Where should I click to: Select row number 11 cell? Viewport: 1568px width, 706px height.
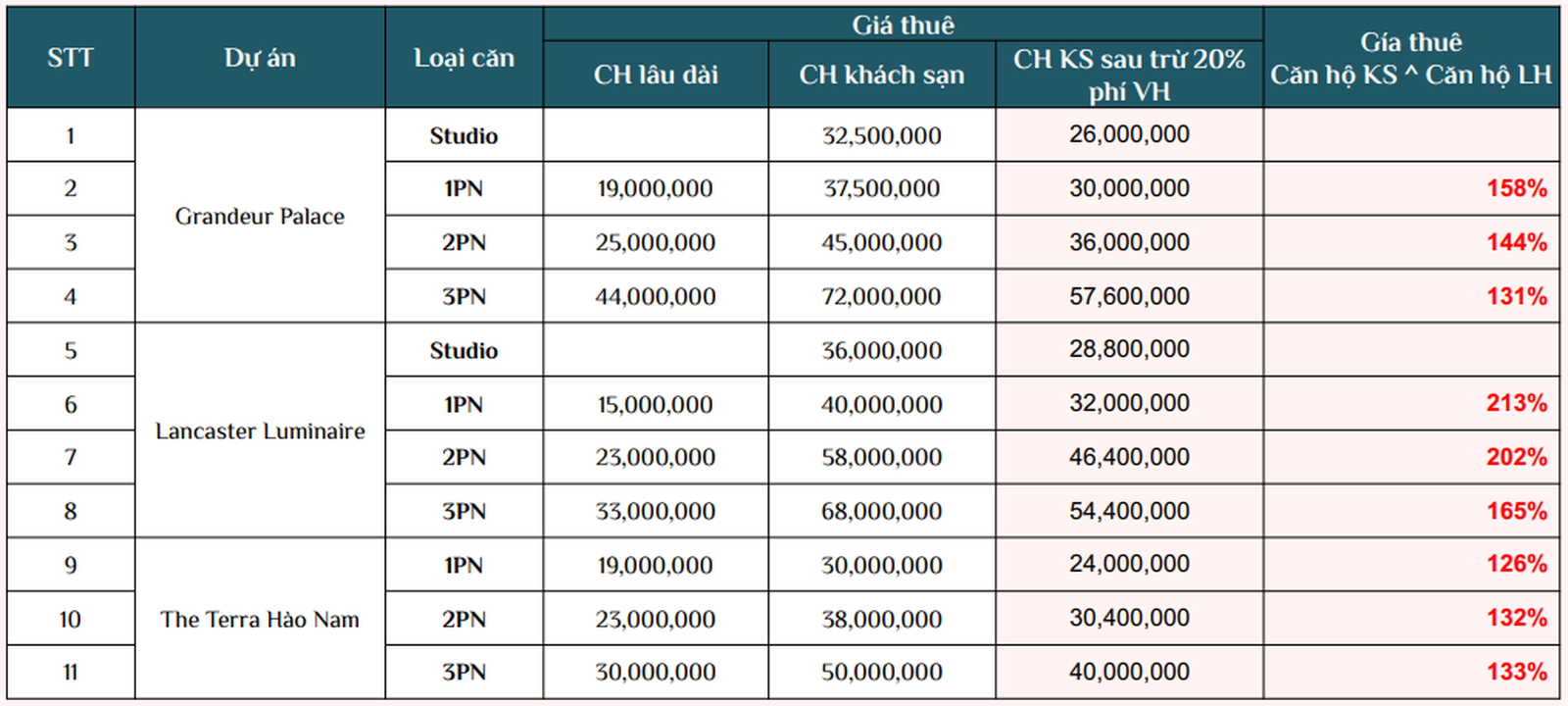[70, 672]
